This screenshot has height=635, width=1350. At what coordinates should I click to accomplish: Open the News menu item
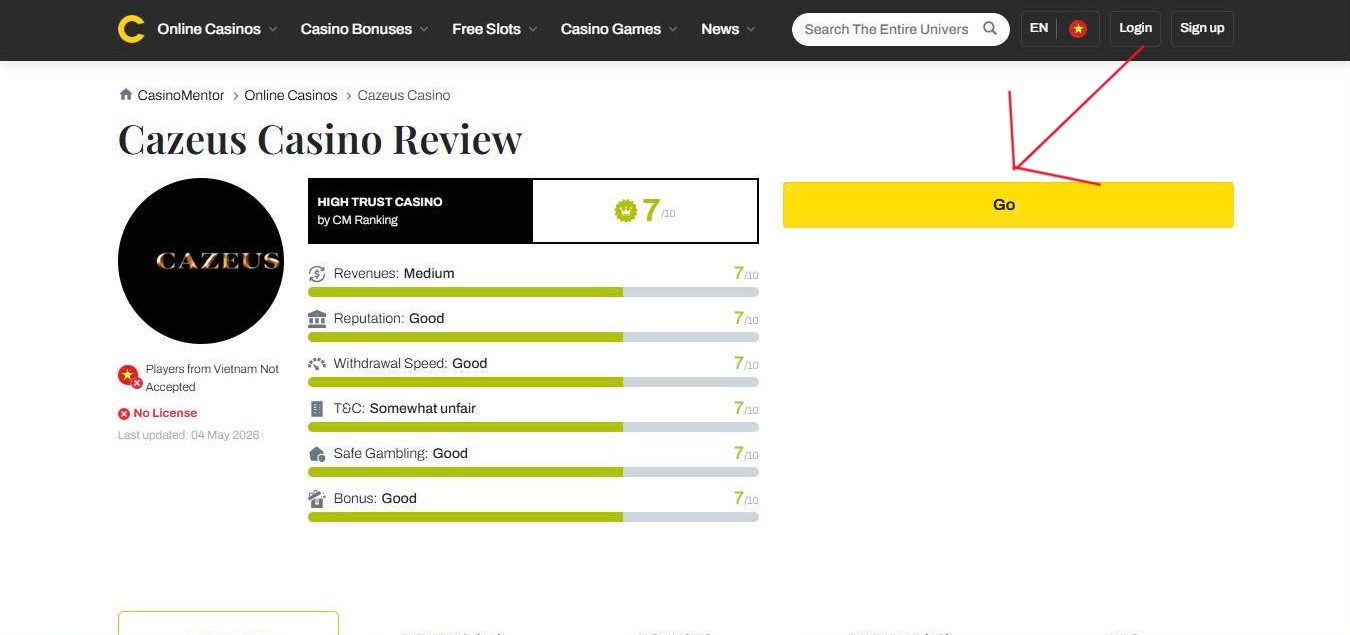point(720,29)
